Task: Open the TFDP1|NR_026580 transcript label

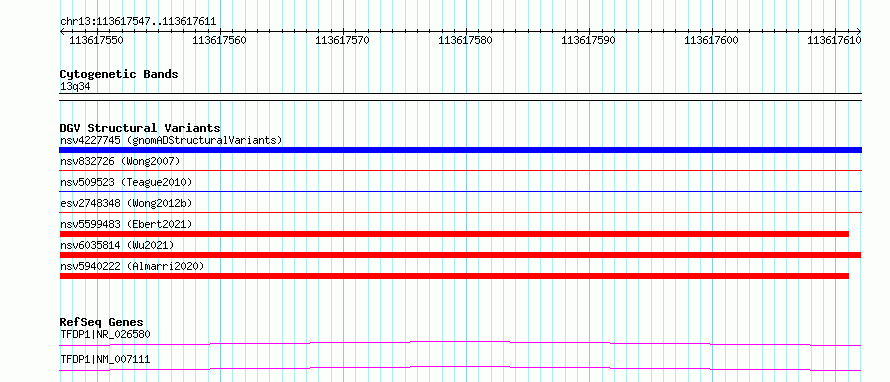Action: pyautogui.click(x=105, y=334)
